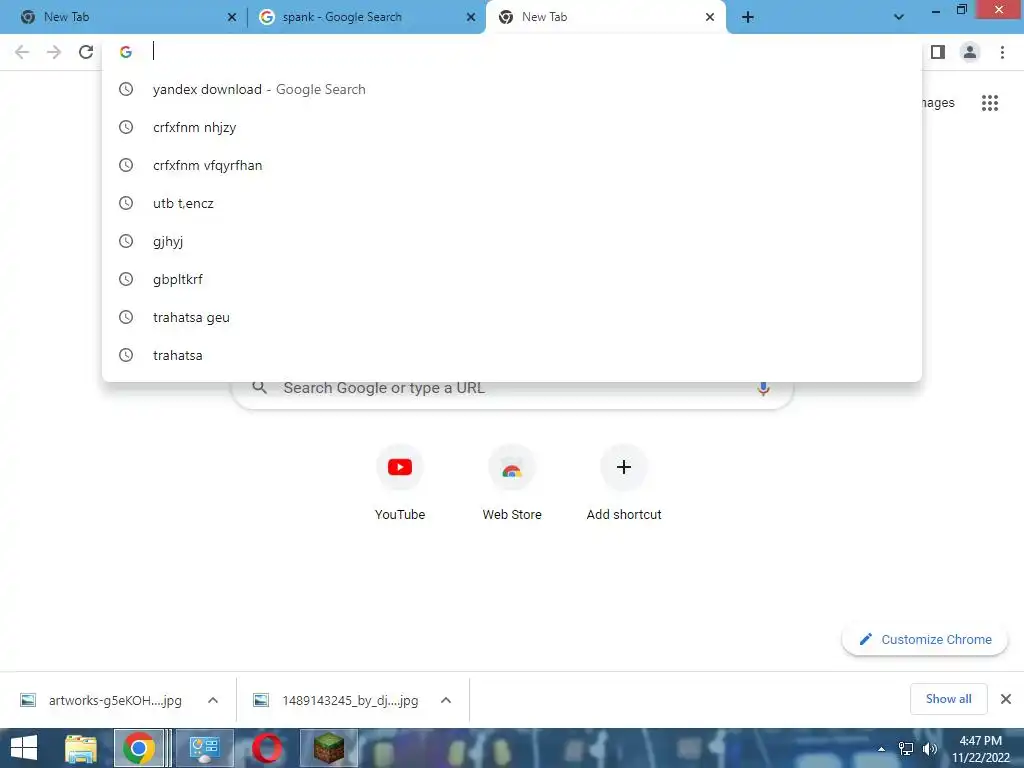Open the YouTube shortcut
The width and height of the screenshot is (1024, 768).
400,483
